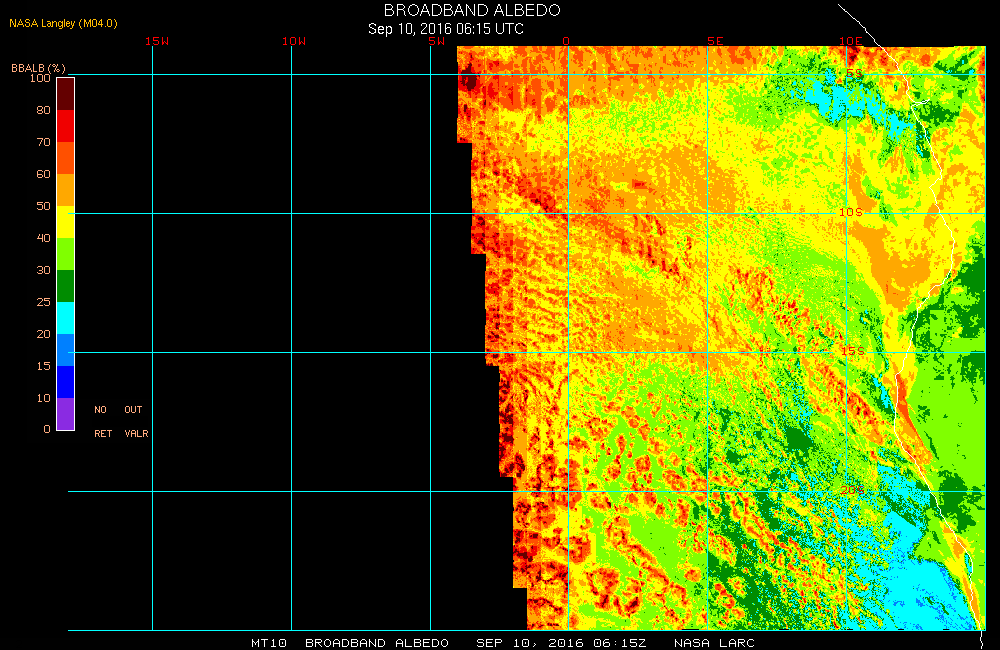This screenshot has width=1000, height=650.
Task: Click the 10E longitude label
Action: click(850, 41)
